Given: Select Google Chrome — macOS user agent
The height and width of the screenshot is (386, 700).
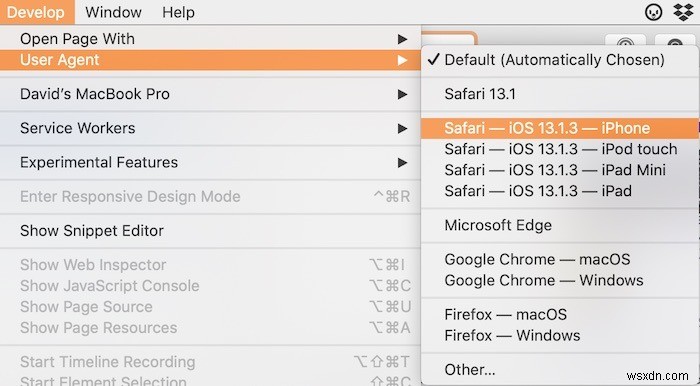Looking at the screenshot, I should [560, 259].
